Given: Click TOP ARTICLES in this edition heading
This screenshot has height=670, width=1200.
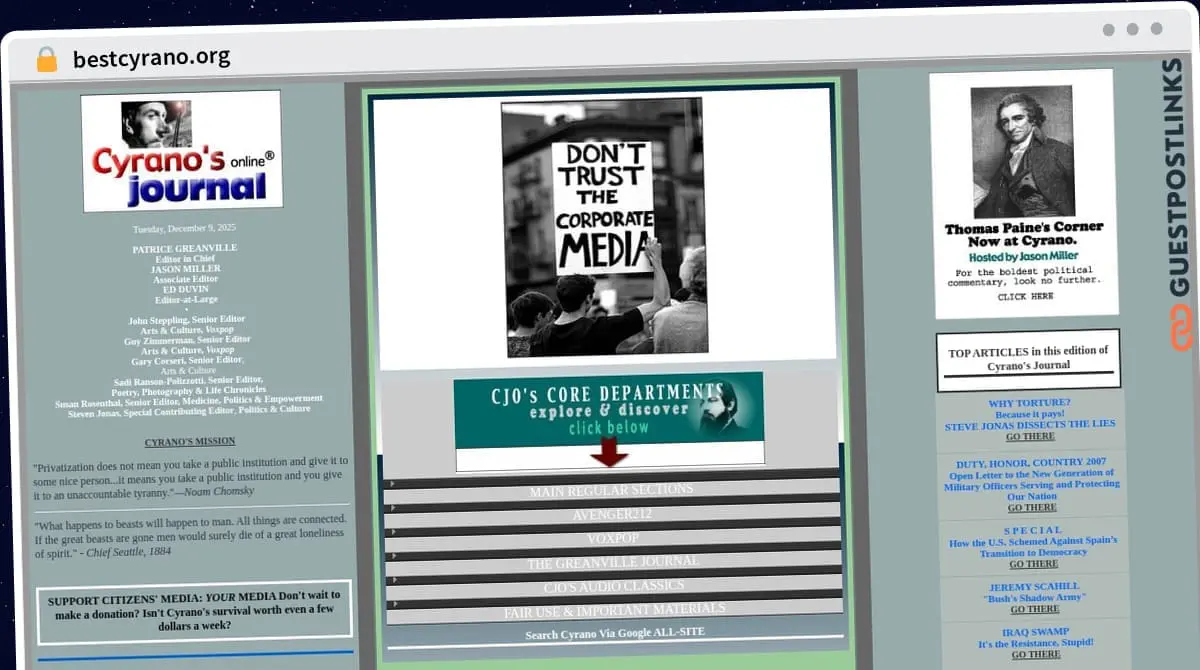Looking at the screenshot, I should (x=1028, y=358).
